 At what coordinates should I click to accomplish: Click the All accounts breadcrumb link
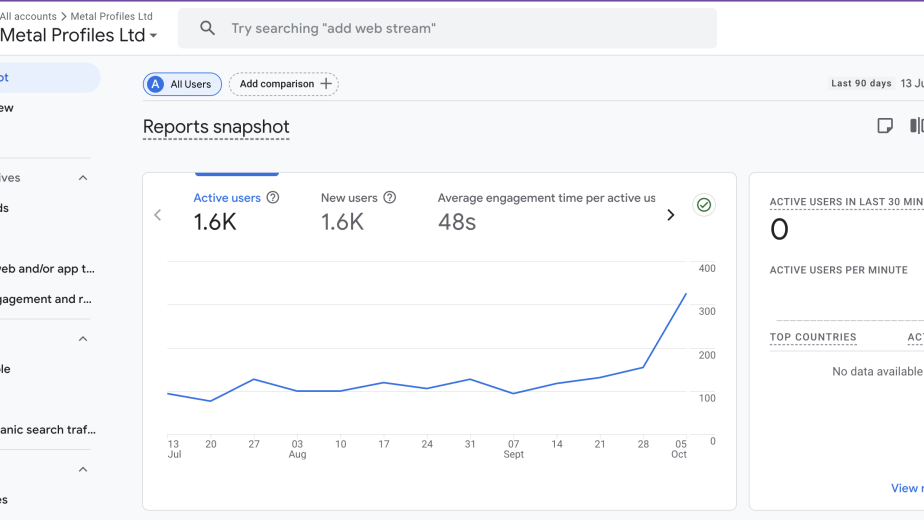tap(28, 16)
